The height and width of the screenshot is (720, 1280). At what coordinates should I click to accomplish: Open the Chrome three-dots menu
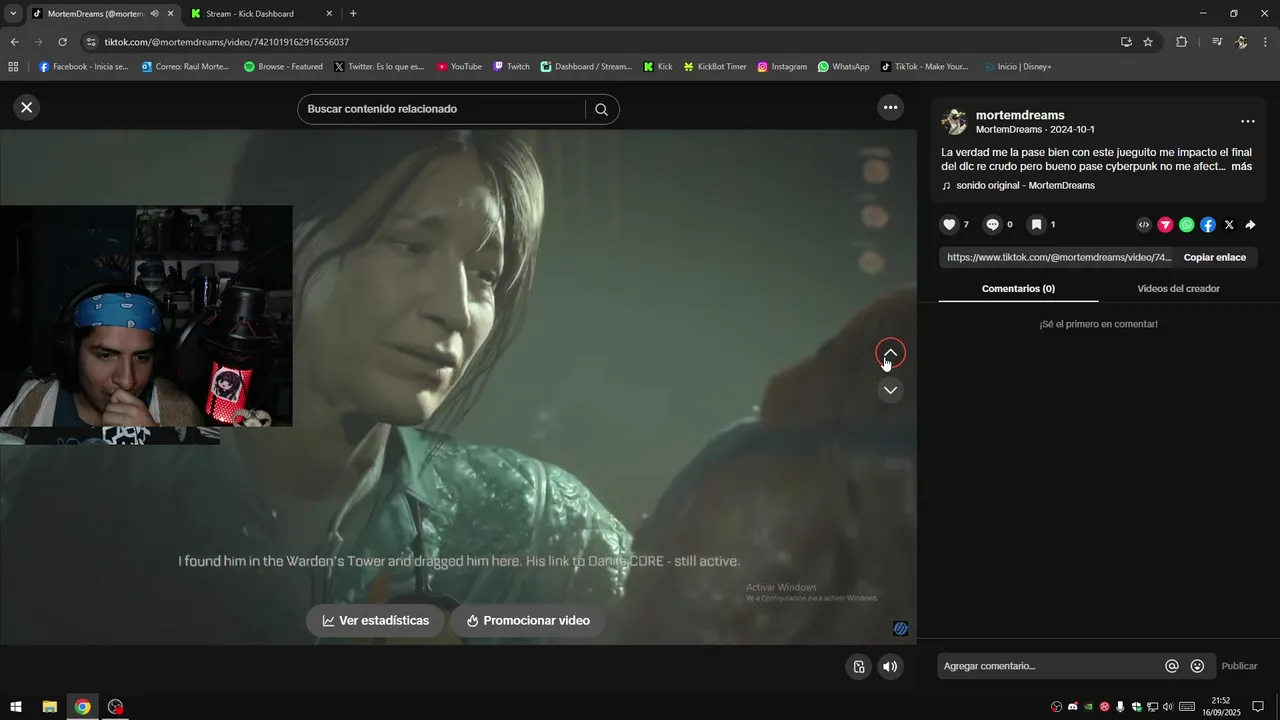pos(1266,42)
